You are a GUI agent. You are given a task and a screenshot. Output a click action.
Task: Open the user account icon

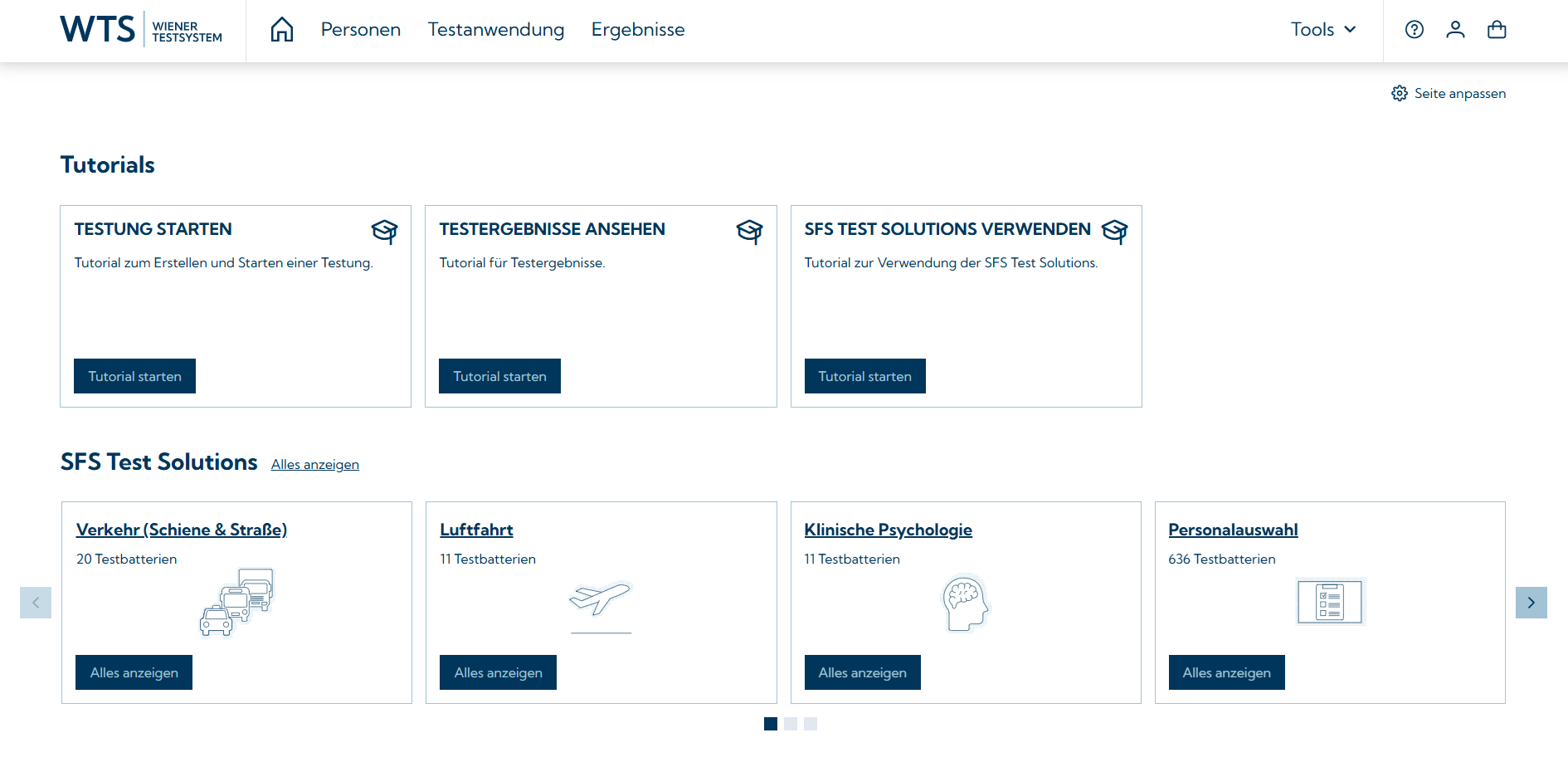pyautogui.click(x=1455, y=30)
